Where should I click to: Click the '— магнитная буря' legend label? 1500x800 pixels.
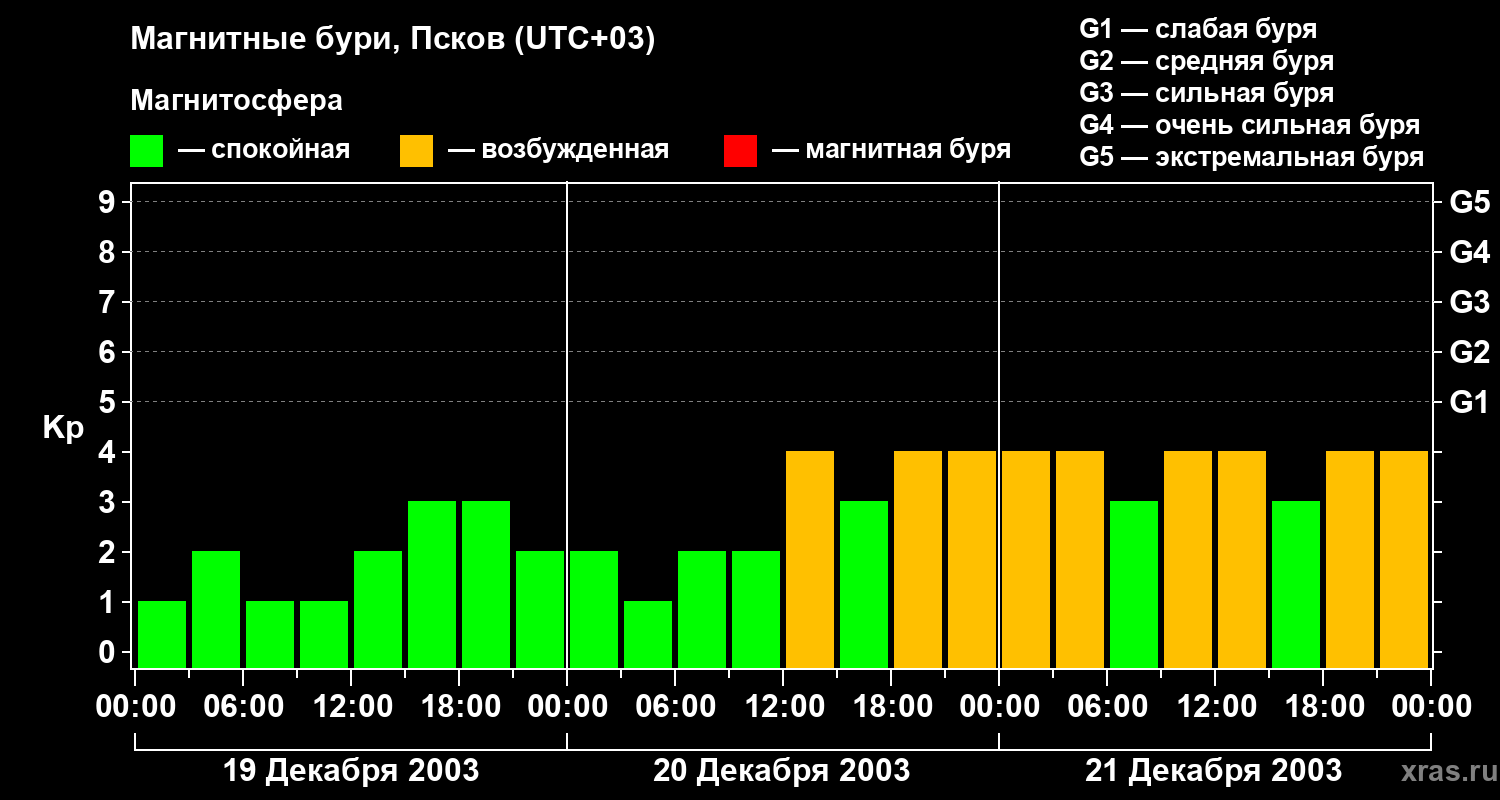tap(892, 150)
